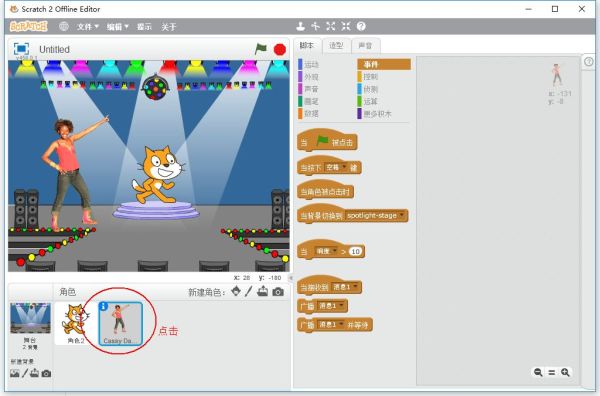Open the 消息1 dropdown in the broadcast block
600x396 pixels.
(x=331, y=306)
